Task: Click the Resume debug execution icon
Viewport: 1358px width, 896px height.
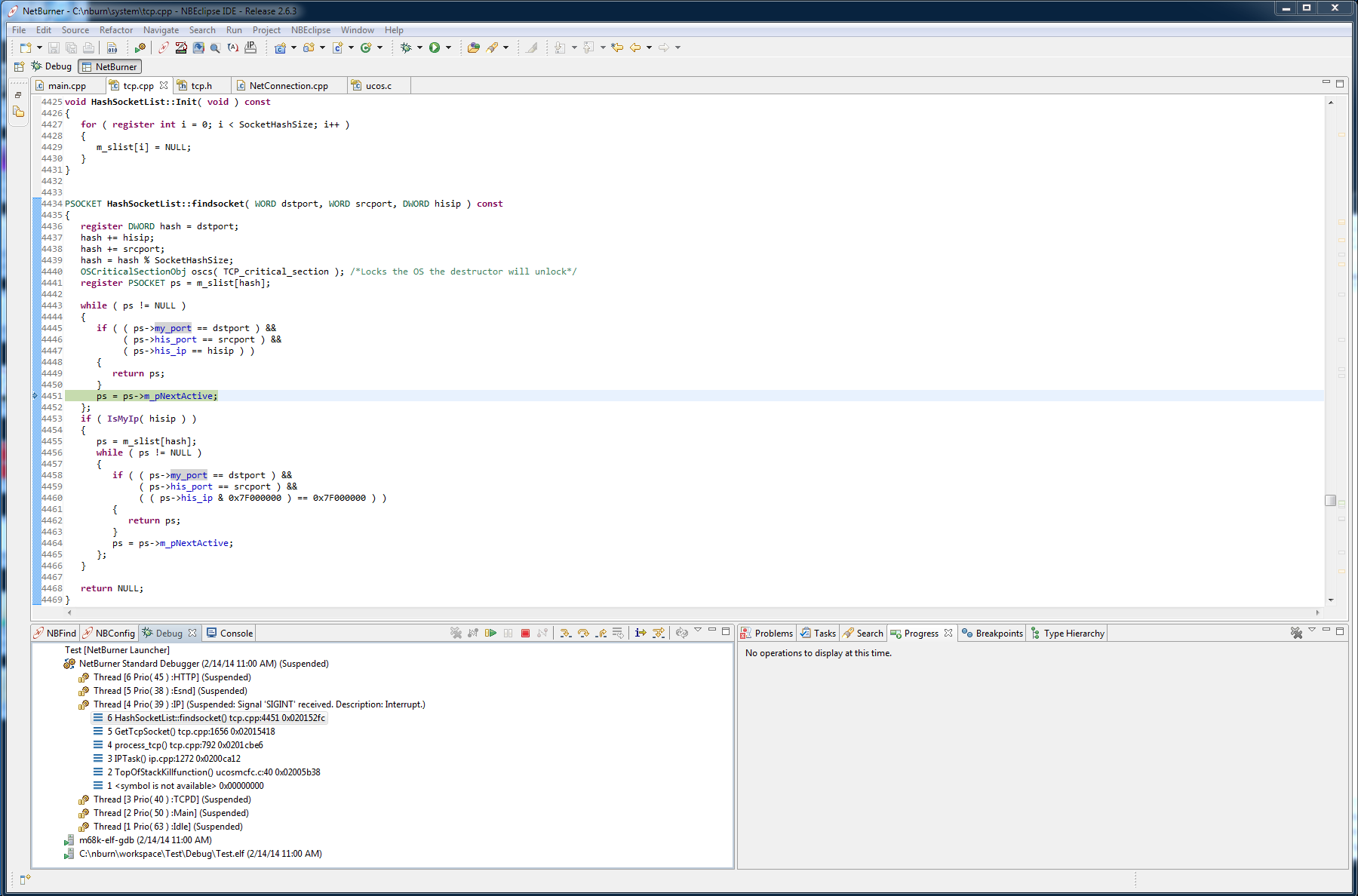Action: [490, 634]
